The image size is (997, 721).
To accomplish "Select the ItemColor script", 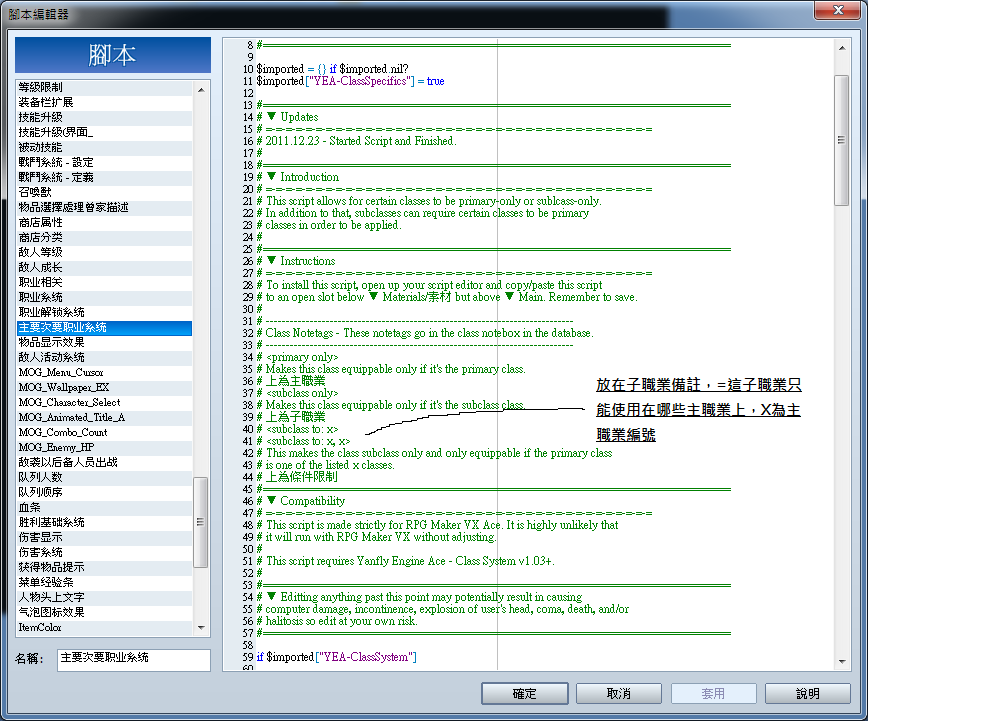I will pyautogui.click(x=104, y=628).
